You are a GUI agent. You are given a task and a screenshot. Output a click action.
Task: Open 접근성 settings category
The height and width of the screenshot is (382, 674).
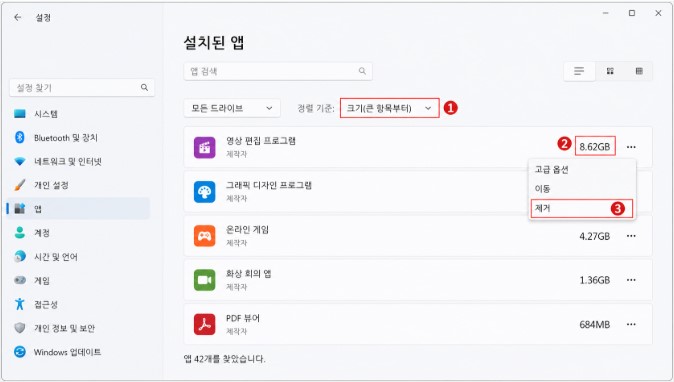pyautogui.click(x=78, y=305)
